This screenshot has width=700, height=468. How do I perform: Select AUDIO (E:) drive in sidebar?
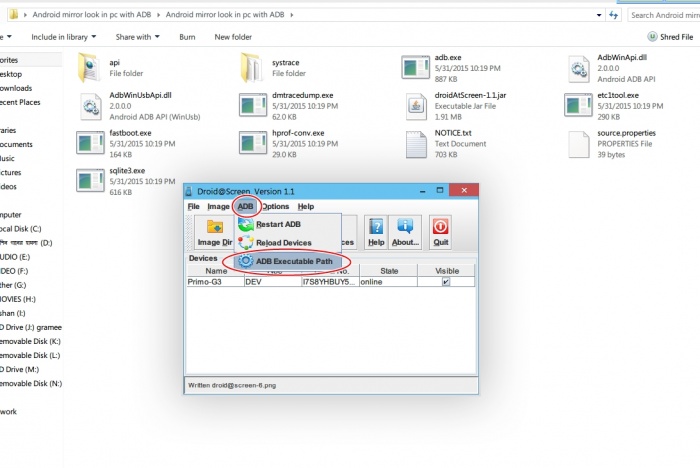pyautogui.click(x=15, y=257)
